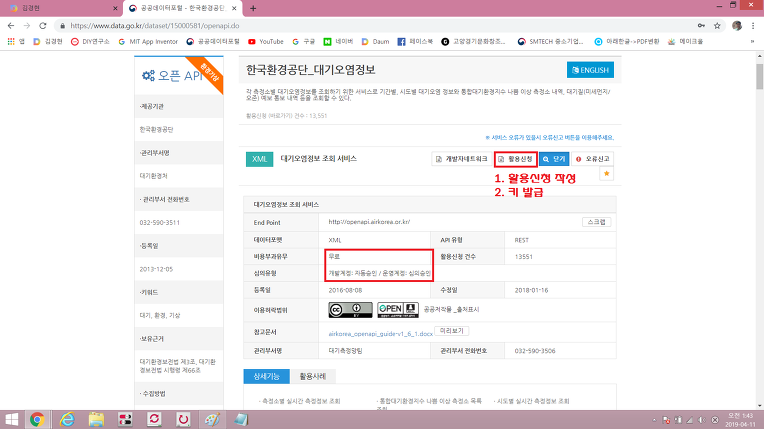Click the saved password key icon
Image resolution: width=764 pixels, height=429 pixels.
pos(701,26)
